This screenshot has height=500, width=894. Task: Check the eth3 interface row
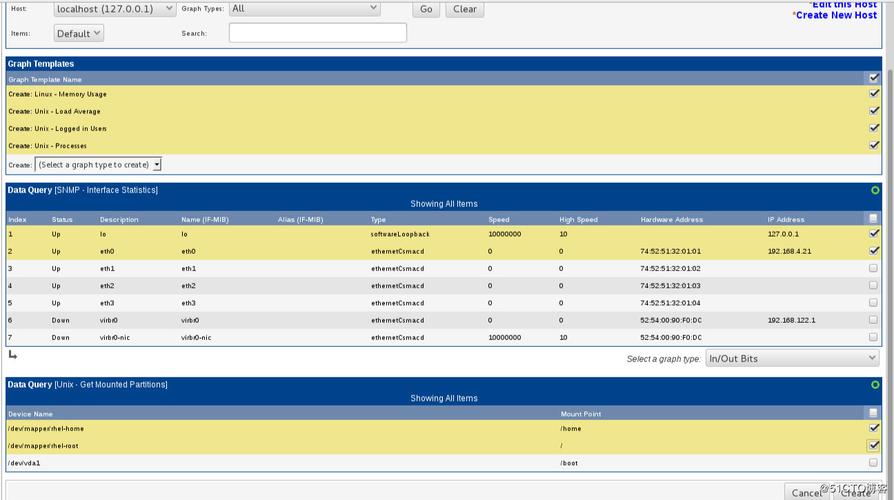tap(873, 302)
